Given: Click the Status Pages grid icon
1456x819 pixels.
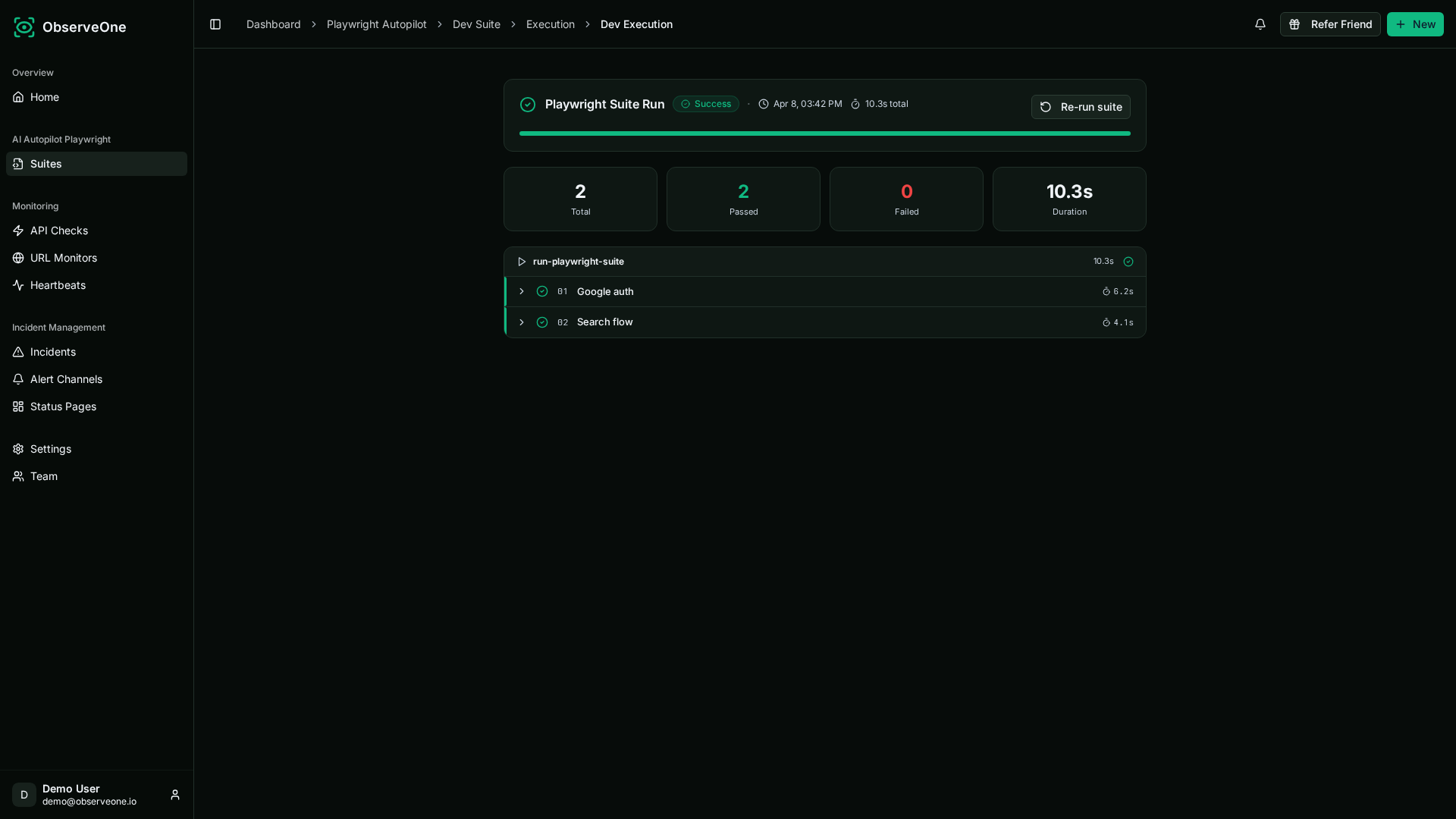Looking at the screenshot, I should pyautogui.click(x=18, y=406).
